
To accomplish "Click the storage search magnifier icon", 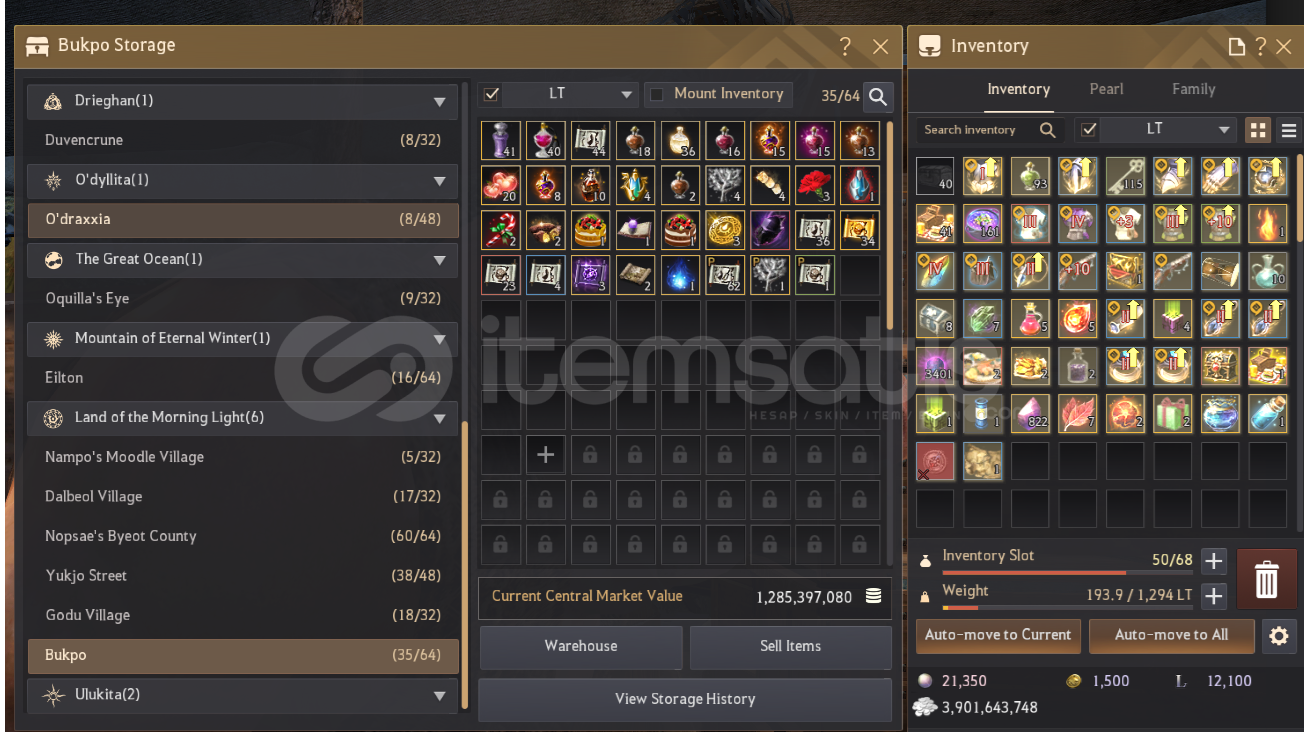I will click(877, 96).
